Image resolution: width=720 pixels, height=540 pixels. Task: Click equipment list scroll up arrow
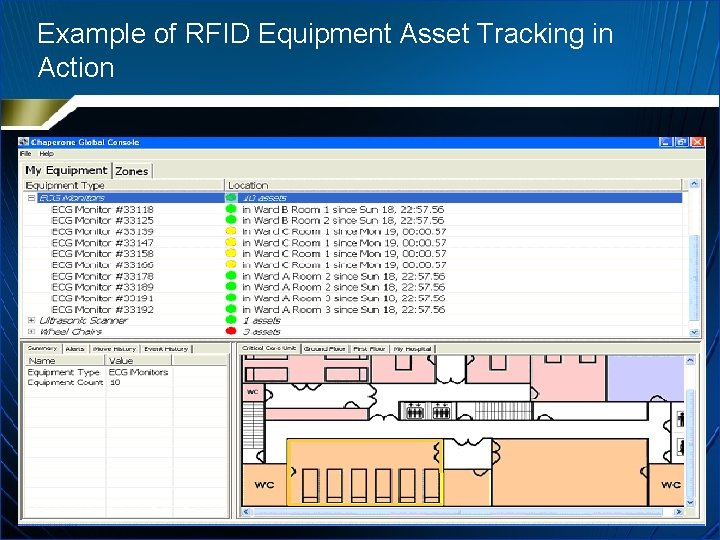click(x=694, y=184)
